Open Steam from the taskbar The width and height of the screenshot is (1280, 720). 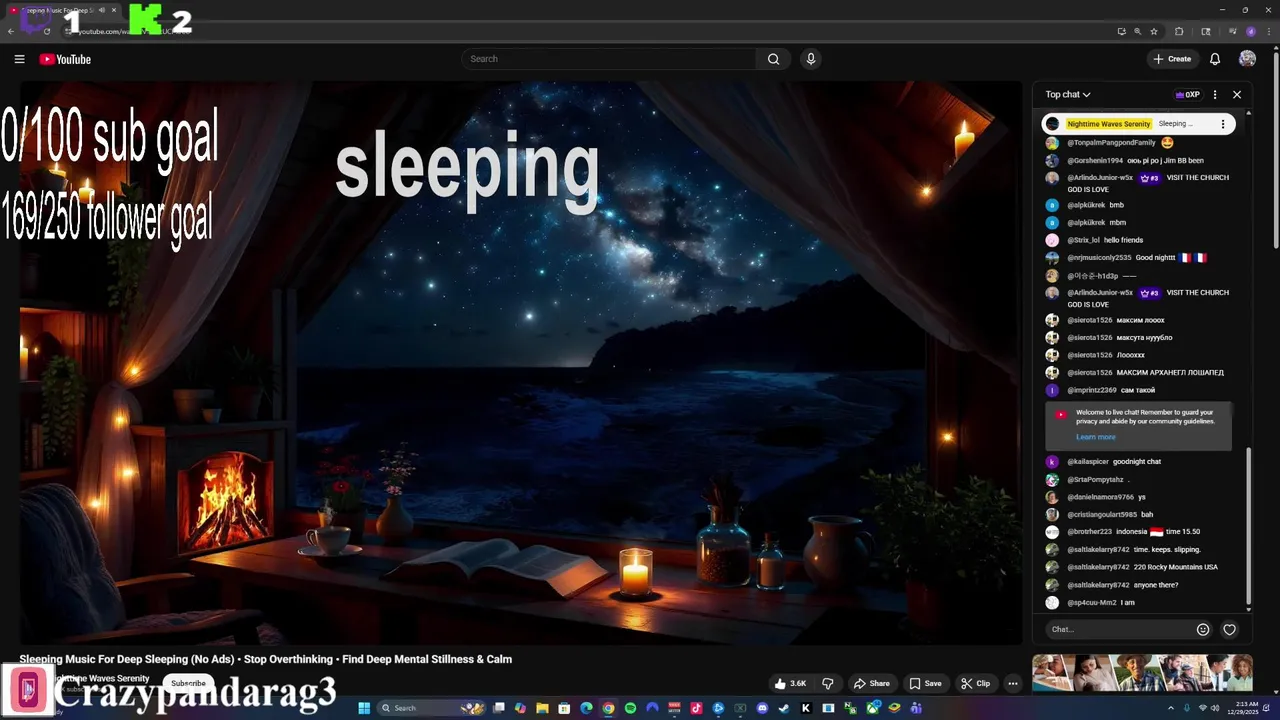click(x=784, y=708)
